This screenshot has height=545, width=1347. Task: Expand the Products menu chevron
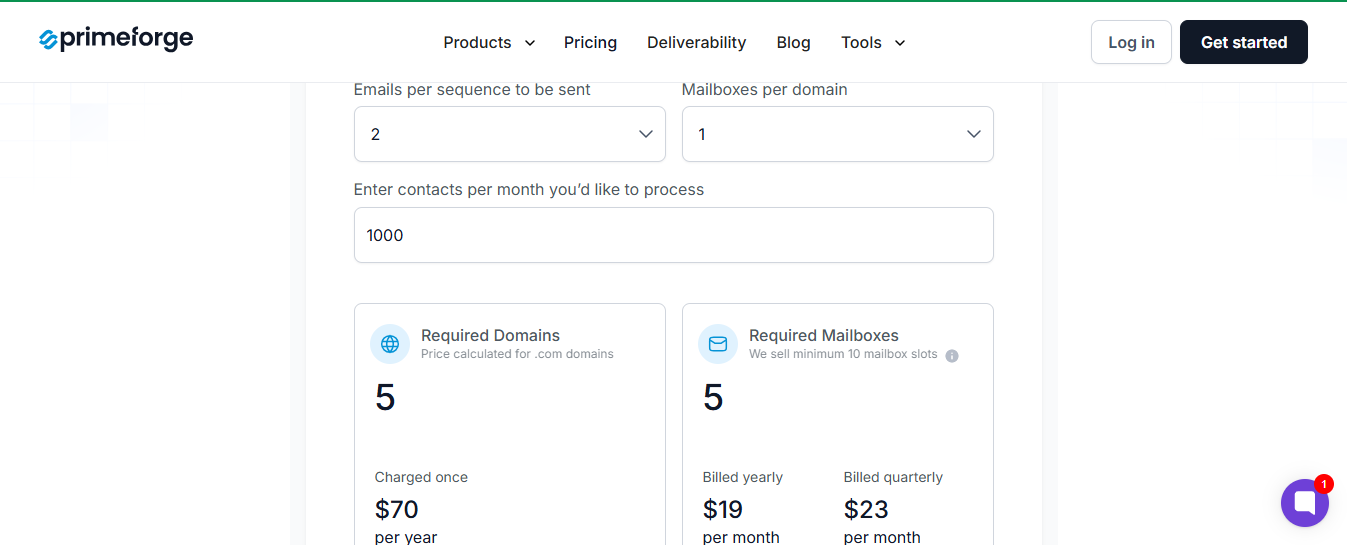click(530, 43)
